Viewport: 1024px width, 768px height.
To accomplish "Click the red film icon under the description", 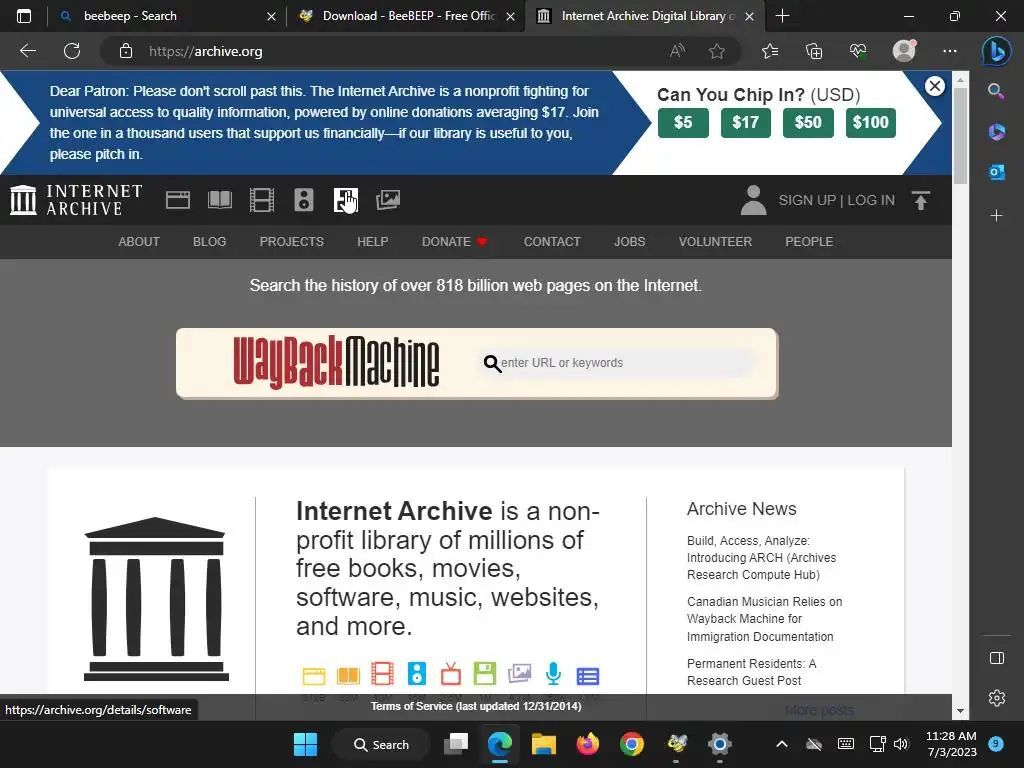I will pyautogui.click(x=383, y=674).
